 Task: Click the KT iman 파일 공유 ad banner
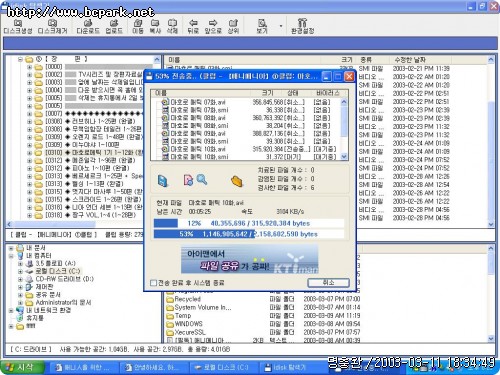pyautogui.click(x=249, y=260)
